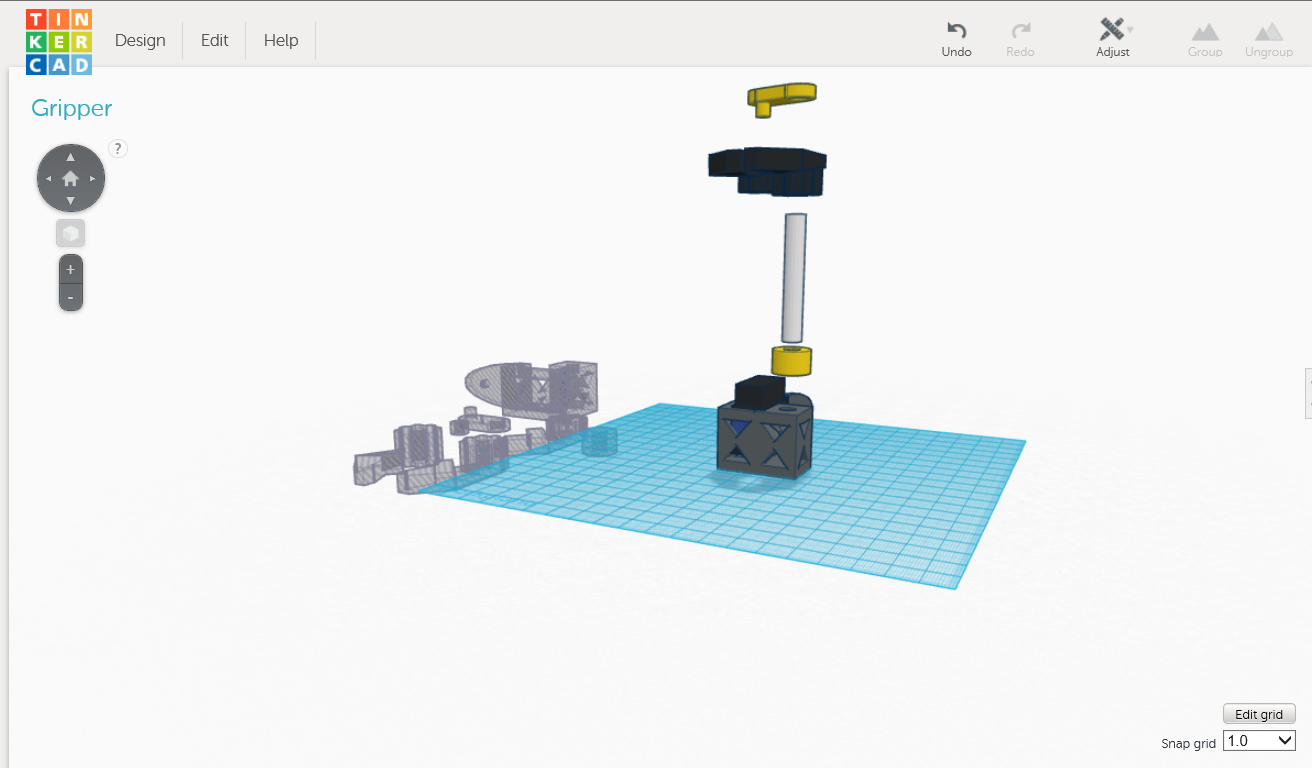The image size is (1312, 768).
Task: Click the Home view icon in navigation controls
Action: [70, 177]
